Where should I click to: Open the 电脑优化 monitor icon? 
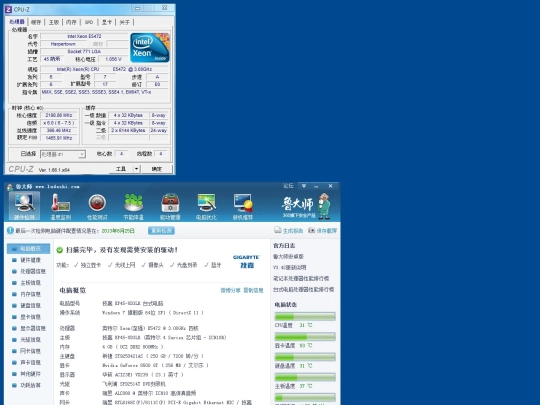point(206,202)
